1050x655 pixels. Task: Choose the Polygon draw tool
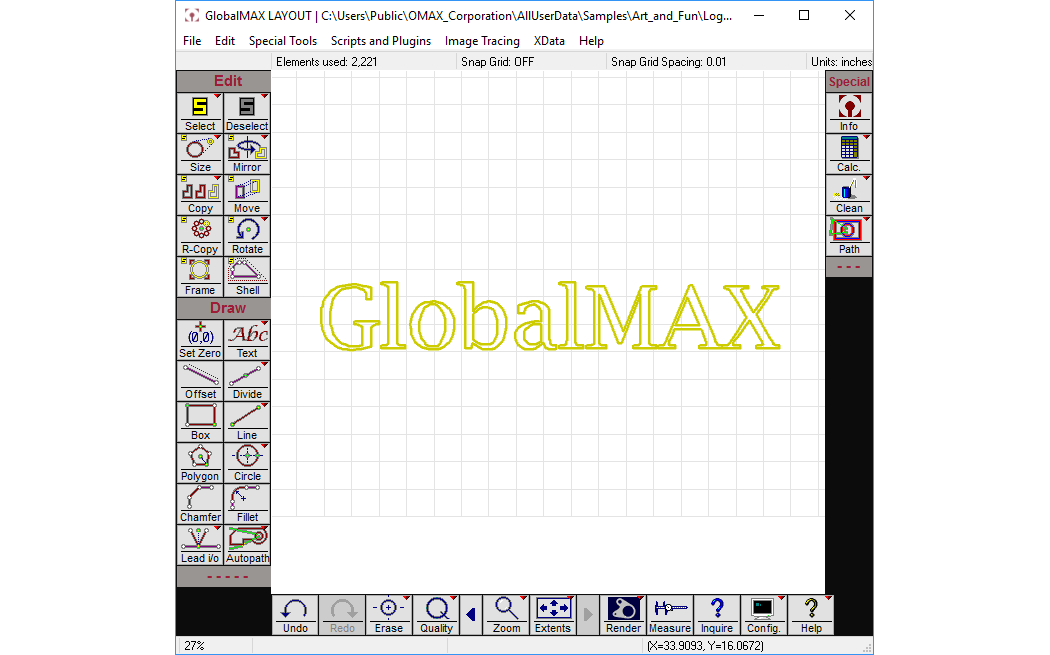pos(200,463)
